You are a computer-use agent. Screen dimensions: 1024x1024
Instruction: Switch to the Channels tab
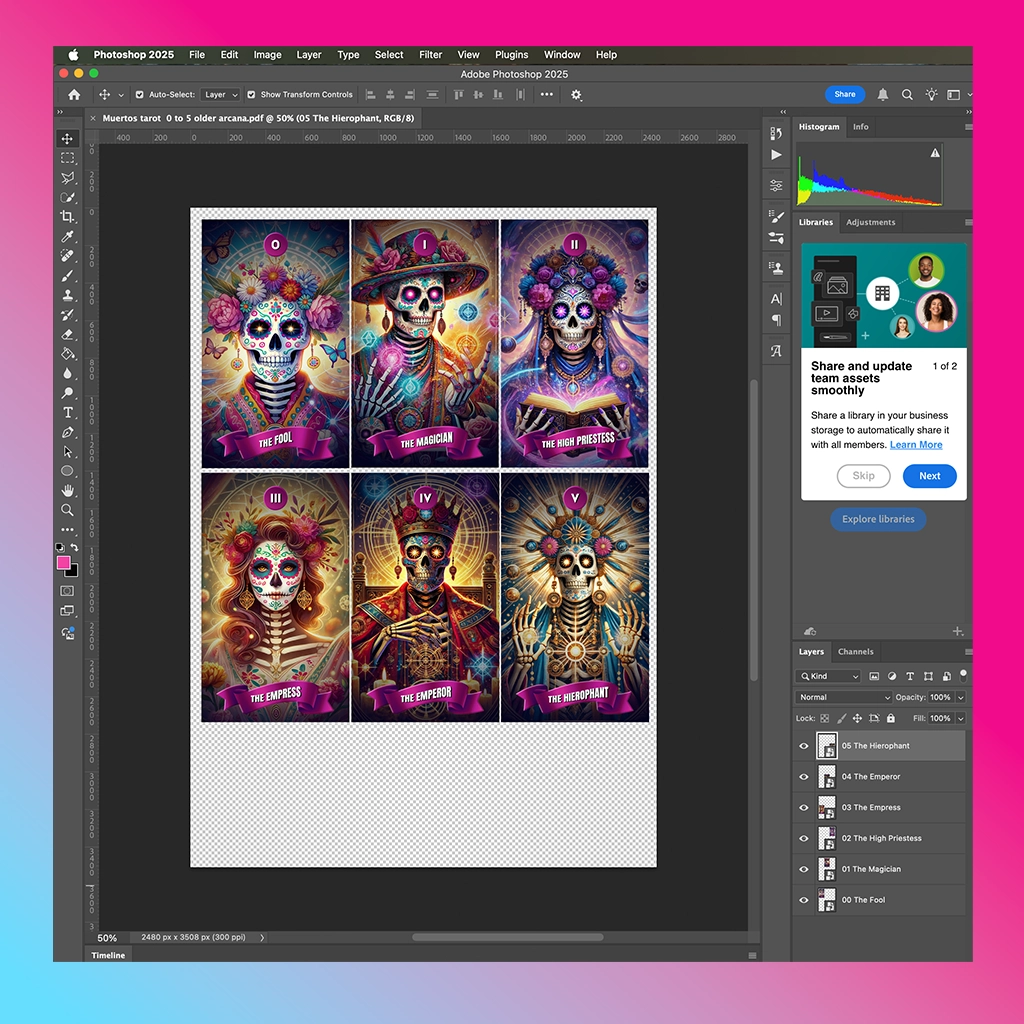[856, 652]
